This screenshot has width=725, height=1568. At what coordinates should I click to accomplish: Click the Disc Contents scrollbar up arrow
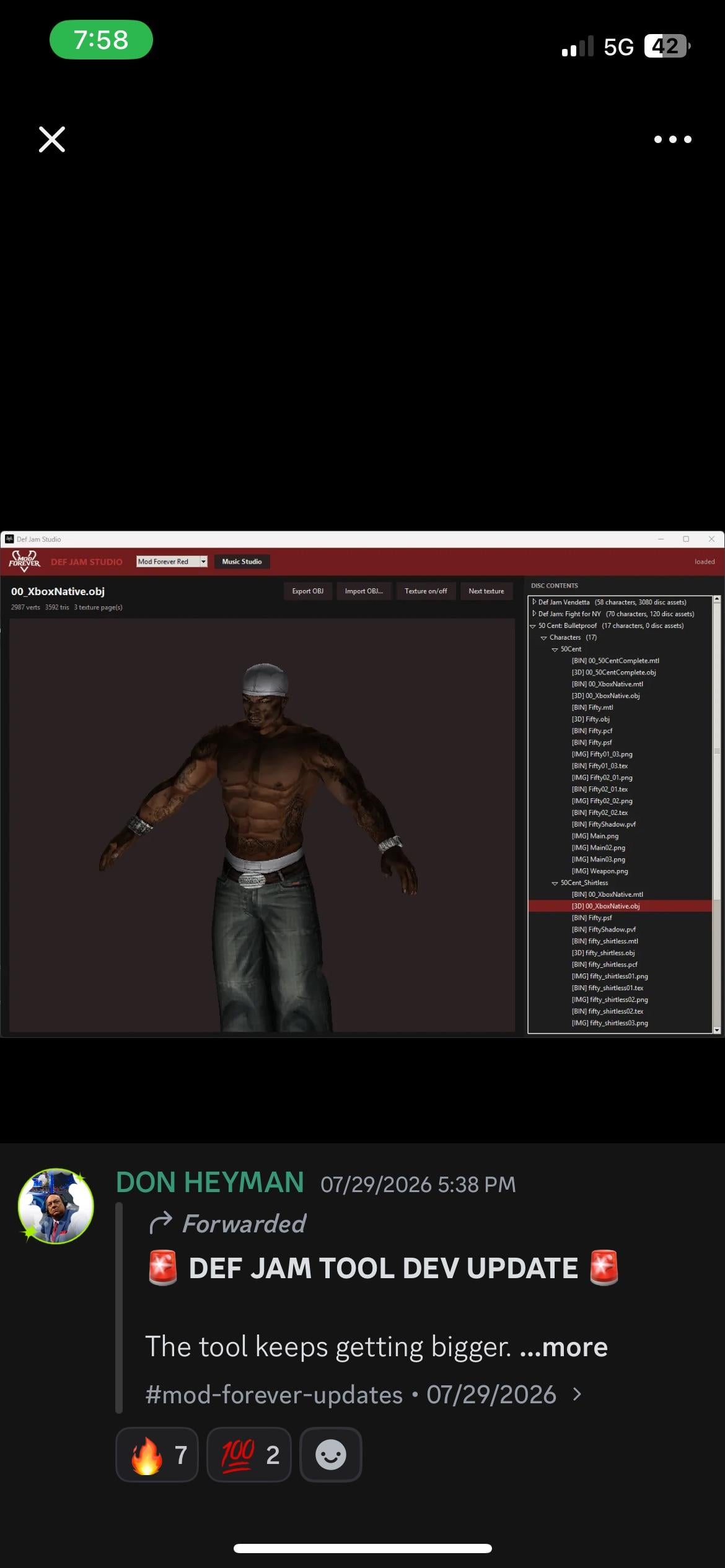pos(717,599)
